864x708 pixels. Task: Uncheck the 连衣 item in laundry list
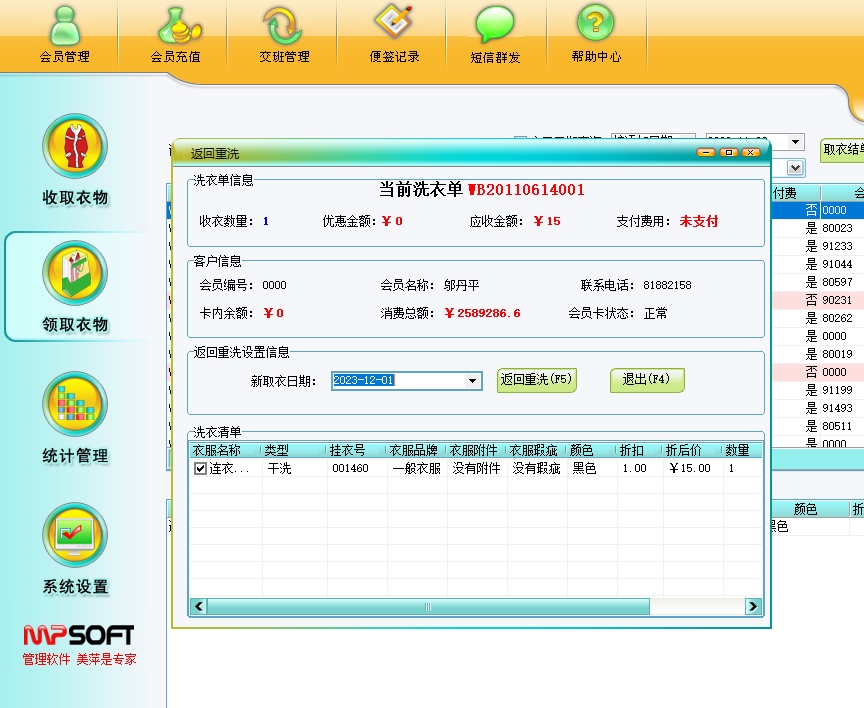pos(200,468)
